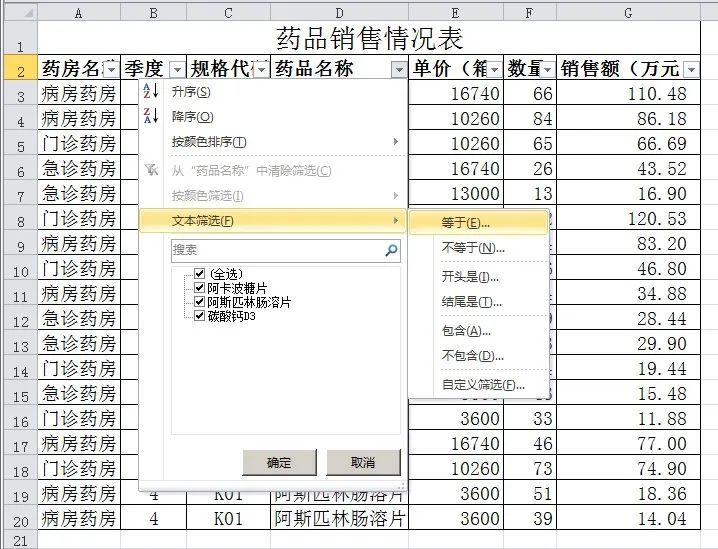The height and width of the screenshot is (549, 718).
Task: Click the 阿斯匹林肠溶片 cell in row 20
Action: coord(339,518)
